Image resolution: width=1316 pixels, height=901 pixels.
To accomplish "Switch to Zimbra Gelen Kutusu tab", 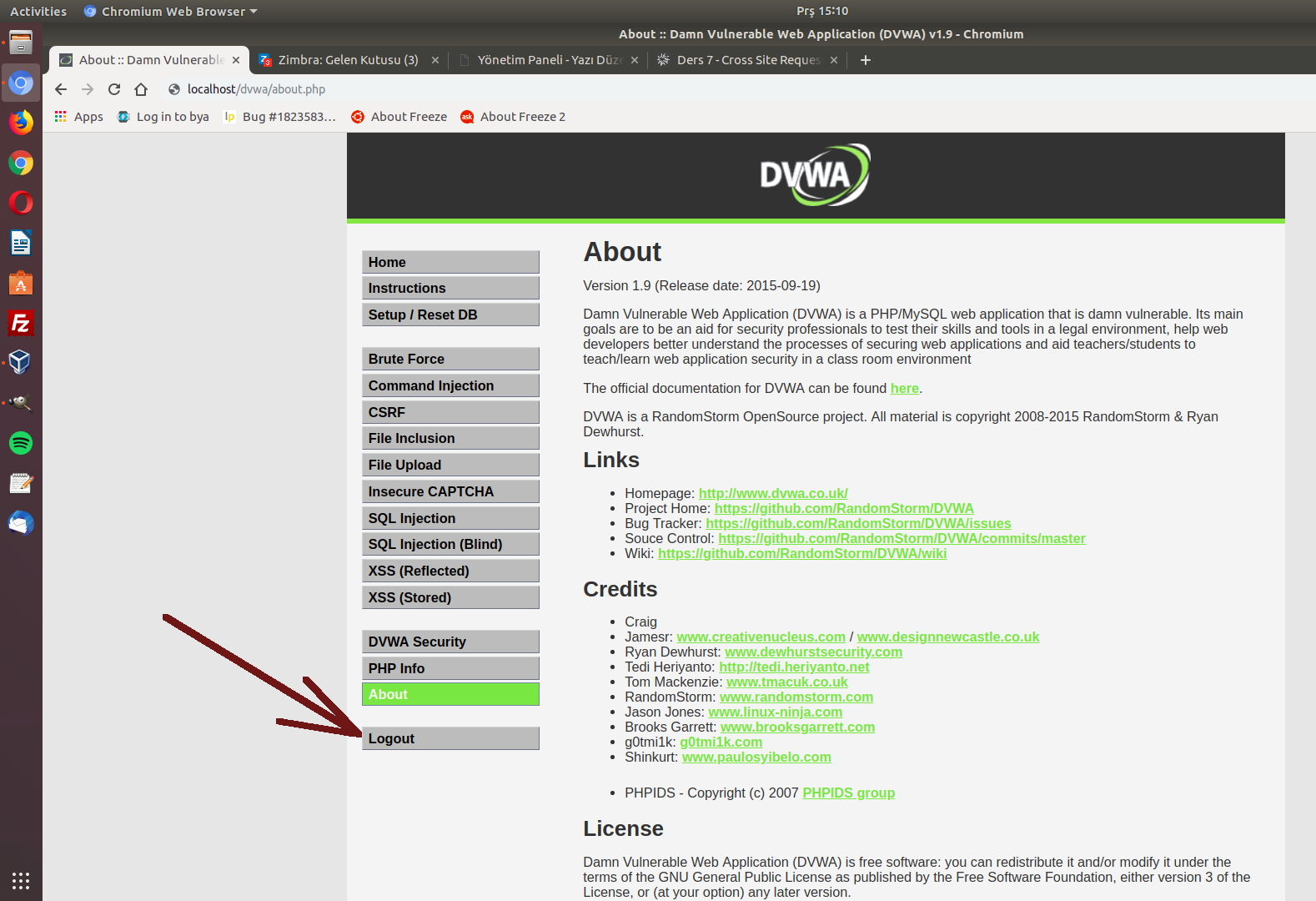I will pos(348,60).
